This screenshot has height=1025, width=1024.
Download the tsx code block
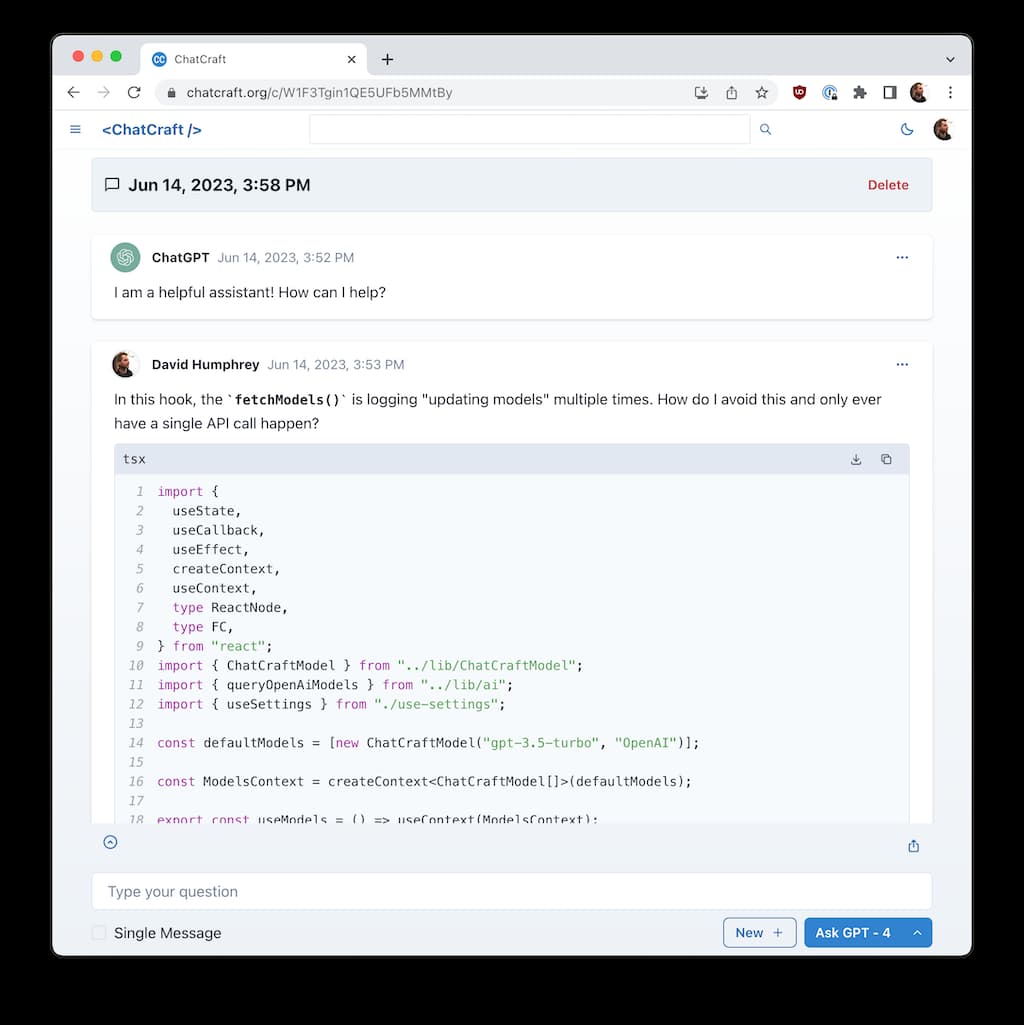[x=856, y=460]
